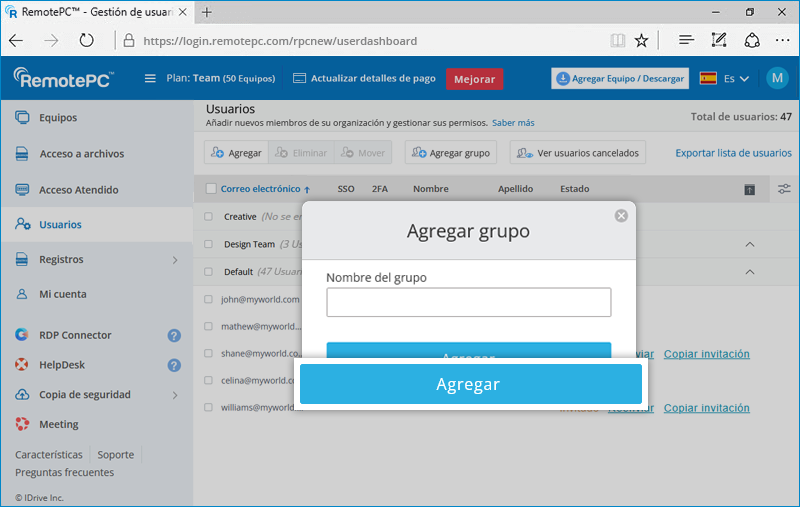The height and width of the screenshot is (507, 800).
Task: Click Exportar lista de usuarios link
Action: 733,153
